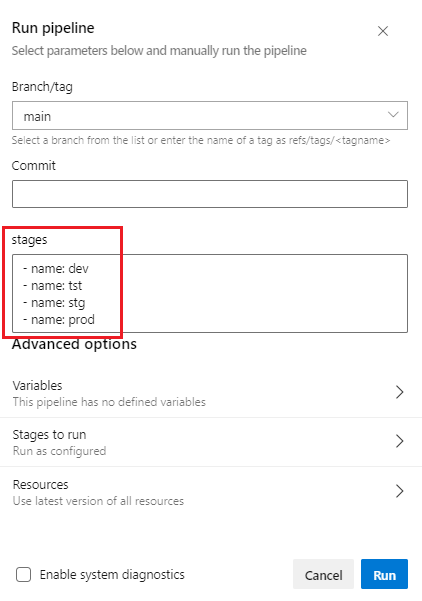This screenshot has height=601, width=422.
Task: Place cursor on the 'name: stg' line
Action: (54, 303)
